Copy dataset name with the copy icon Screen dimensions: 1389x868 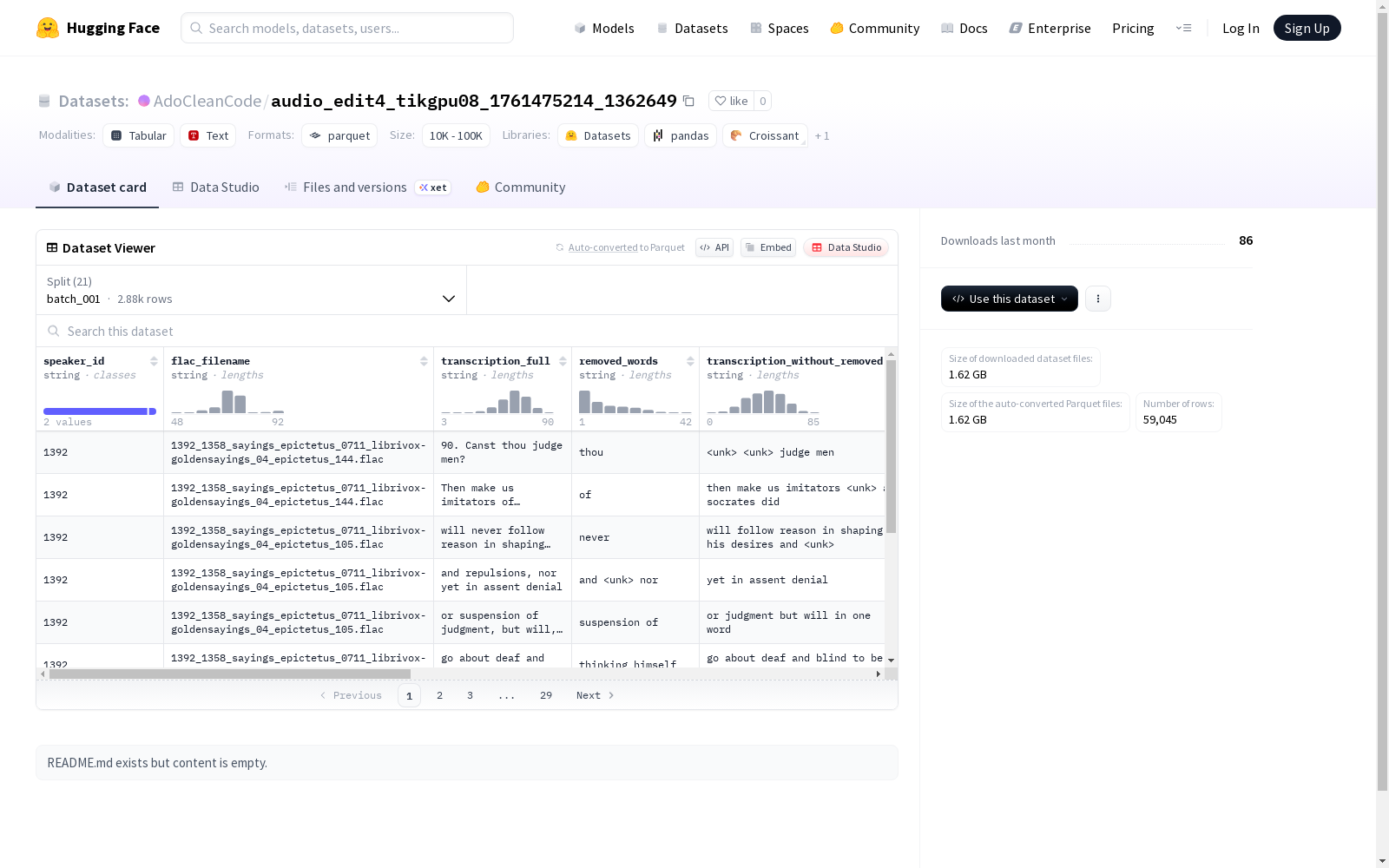[688, 101]
